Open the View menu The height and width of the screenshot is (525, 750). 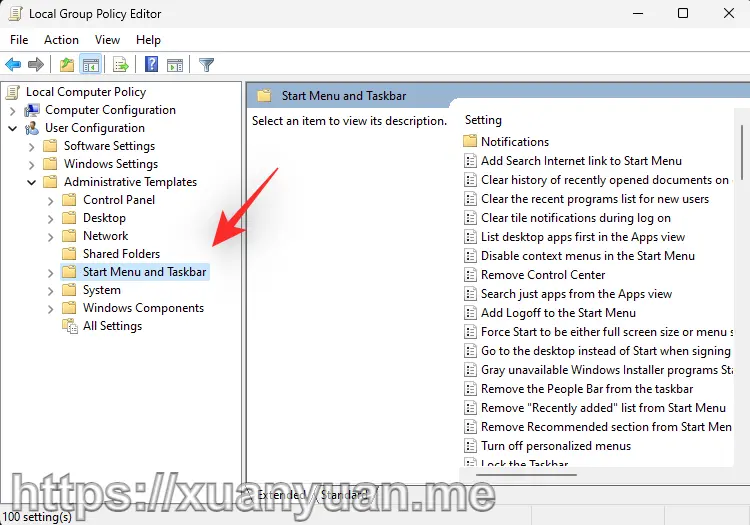pyautogui.click(x=107, y=40)
